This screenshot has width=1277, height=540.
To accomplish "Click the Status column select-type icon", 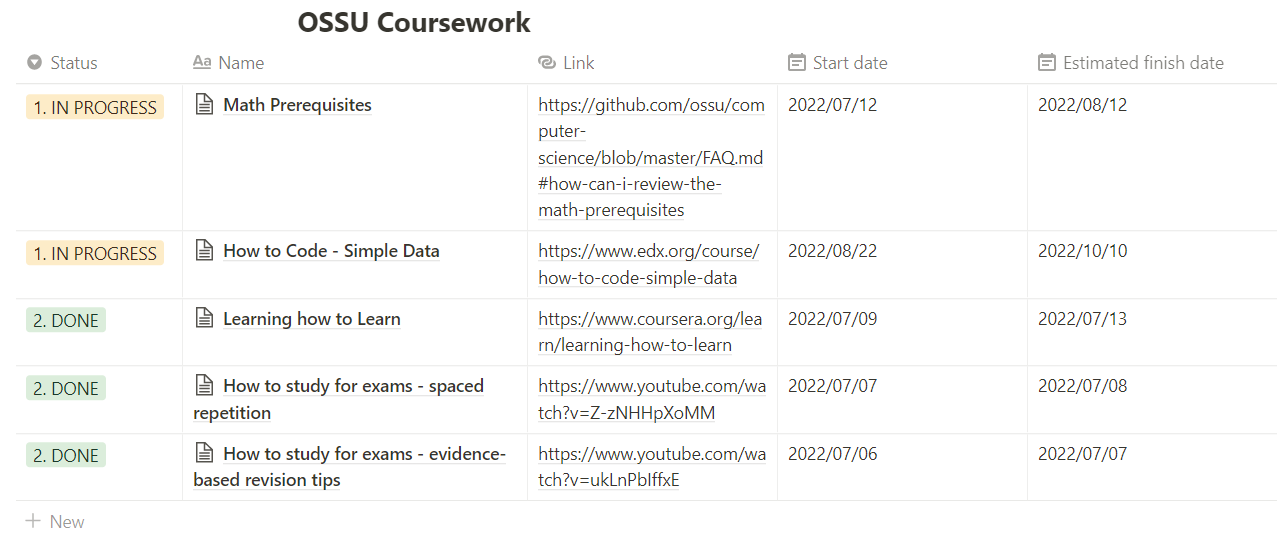I will [x=35, y=63].
